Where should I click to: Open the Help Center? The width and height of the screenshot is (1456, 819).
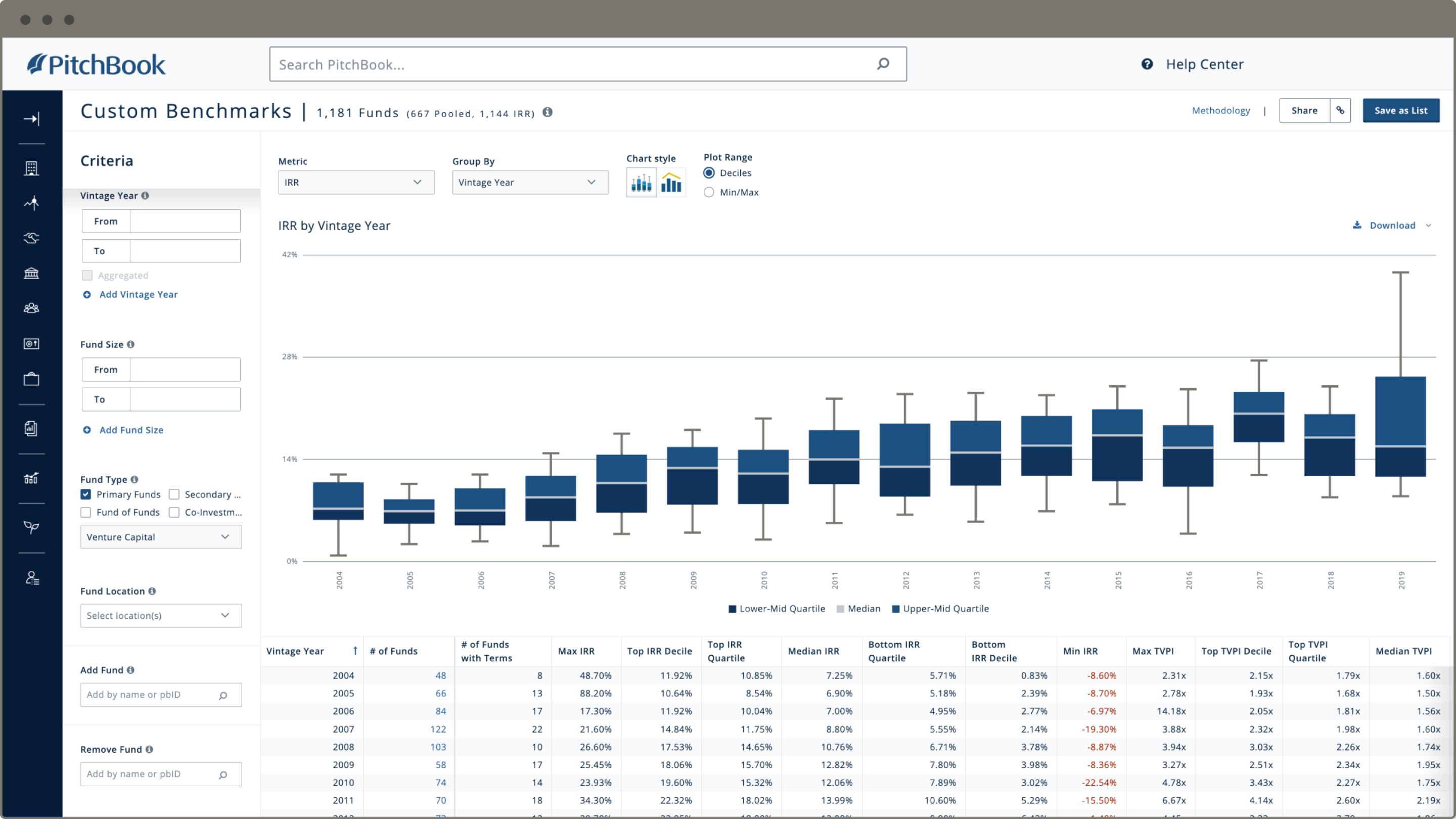coord(1204,64)
